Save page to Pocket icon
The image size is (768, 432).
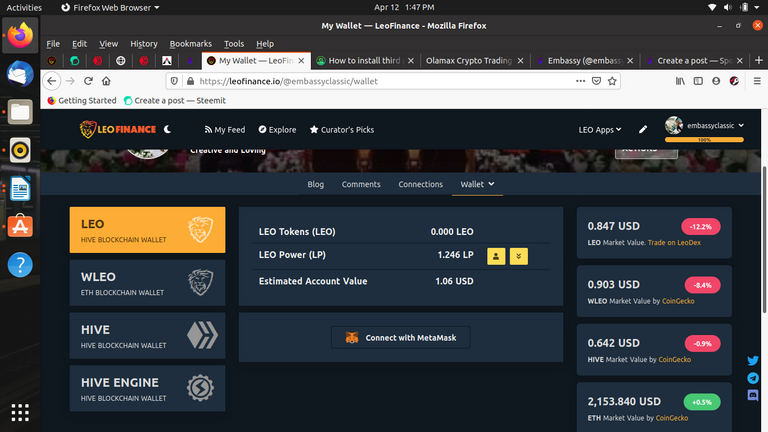pos(596,81)
